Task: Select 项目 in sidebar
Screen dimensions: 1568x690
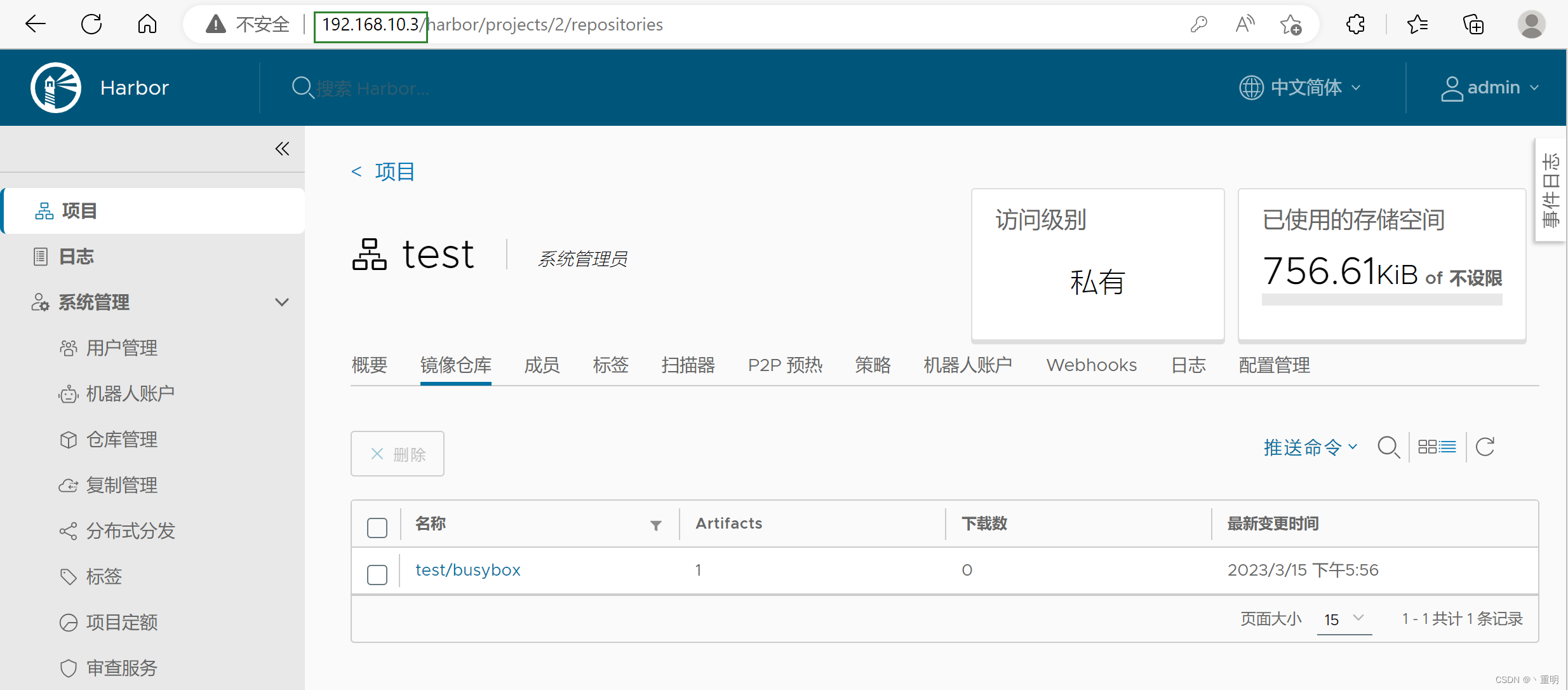Action: 152,211
